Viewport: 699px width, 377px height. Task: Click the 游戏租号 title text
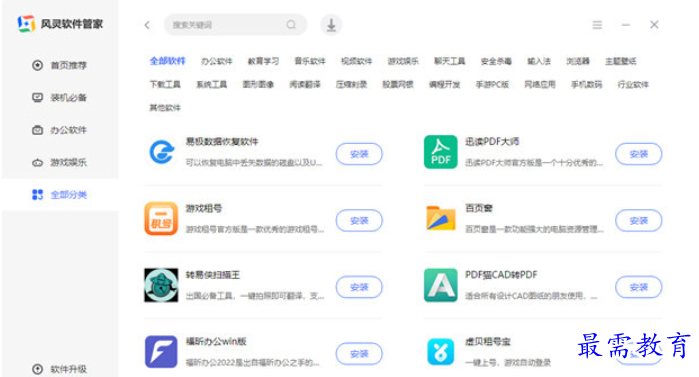[204, 208]
